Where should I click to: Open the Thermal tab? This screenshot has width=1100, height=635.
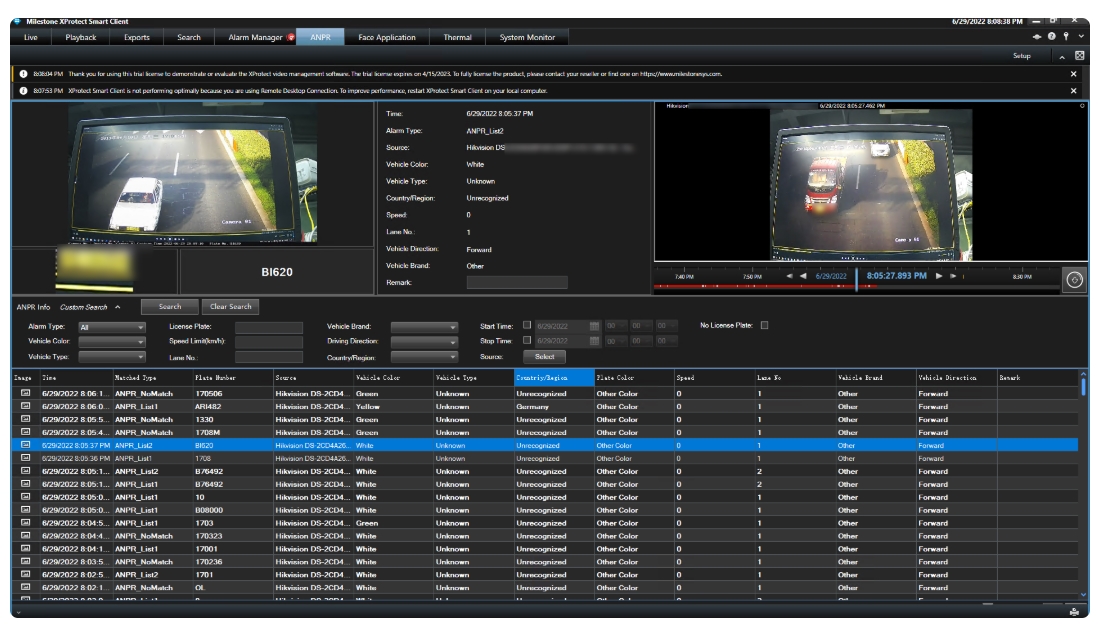click(457, 37)
